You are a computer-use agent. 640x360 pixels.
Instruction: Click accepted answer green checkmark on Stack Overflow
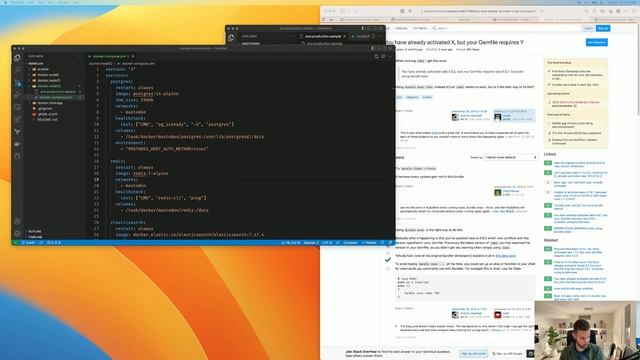tap(388, 259)
